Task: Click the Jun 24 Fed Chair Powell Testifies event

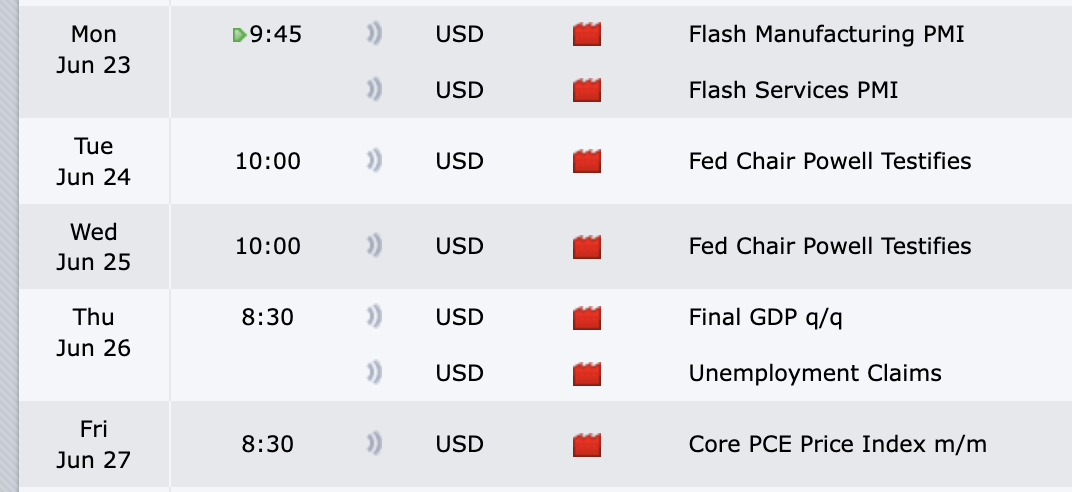Action: [x=830, y=161]
